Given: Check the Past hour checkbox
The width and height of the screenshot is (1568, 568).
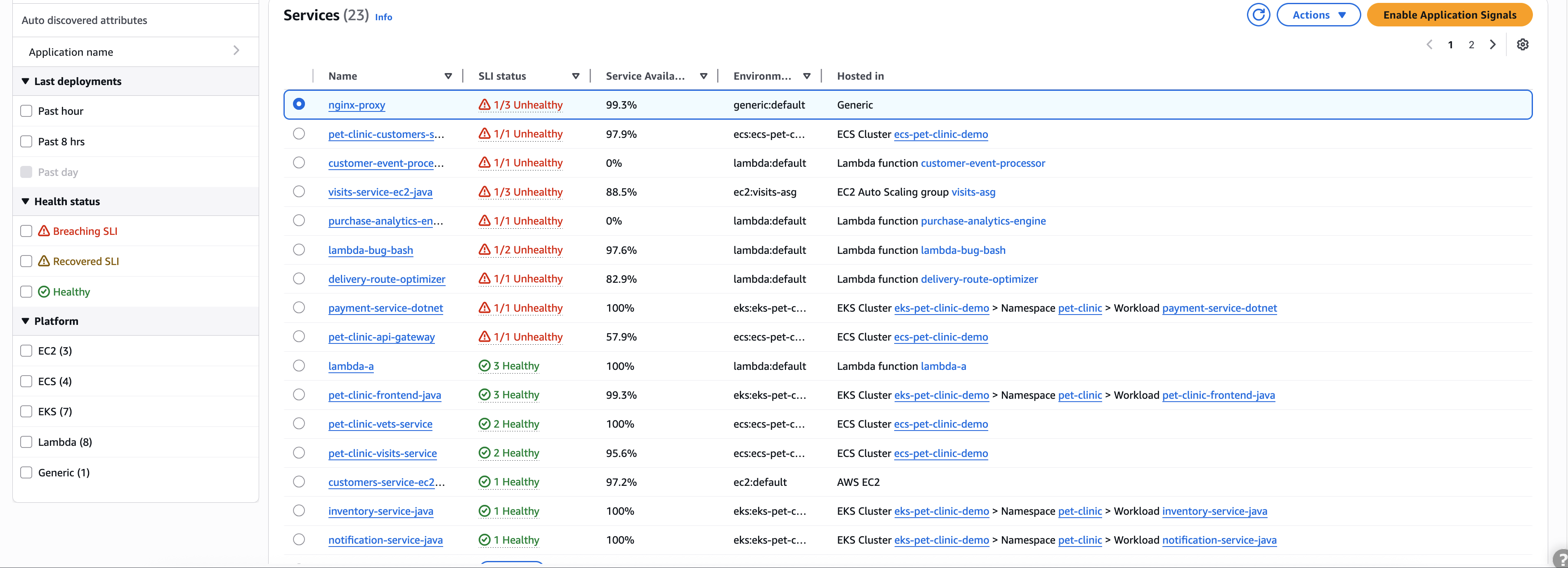Looking at the screenshot, I should [x=26, y=110].
